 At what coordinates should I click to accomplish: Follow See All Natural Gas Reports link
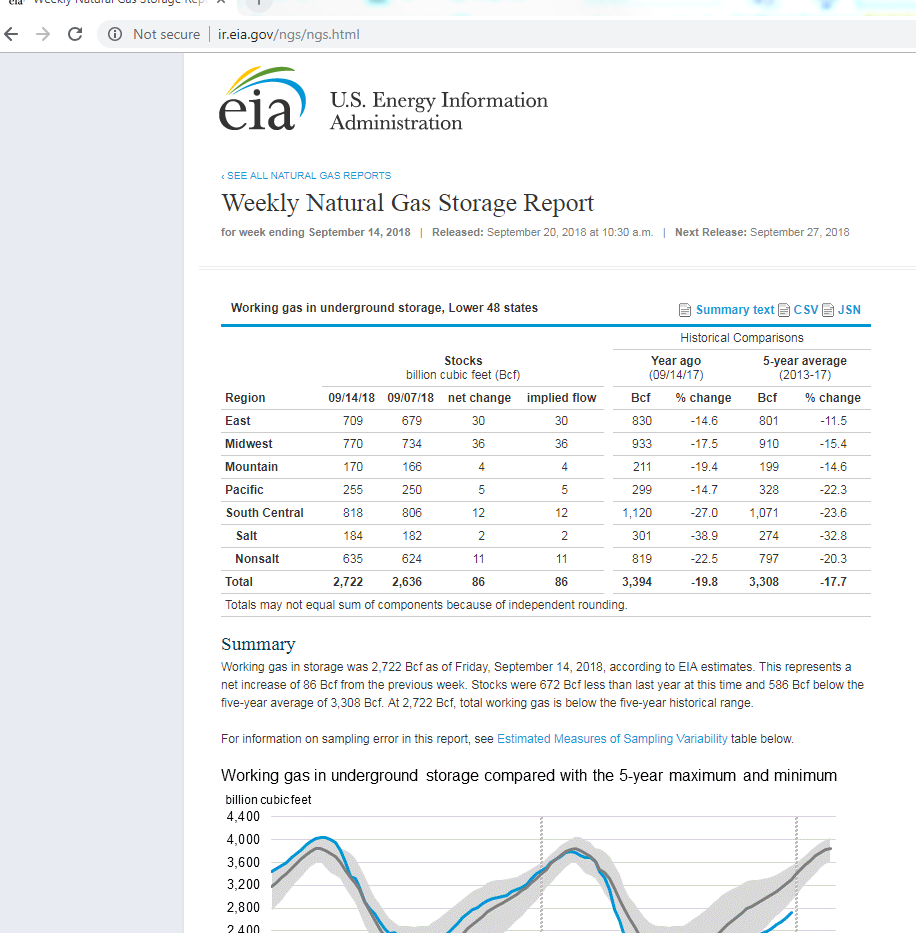click(x=306, y=176)
